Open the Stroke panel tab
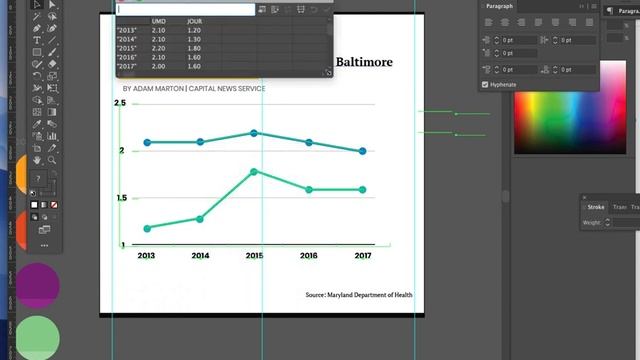This screenshot has width=640, height=360. (x=596, y=207)
